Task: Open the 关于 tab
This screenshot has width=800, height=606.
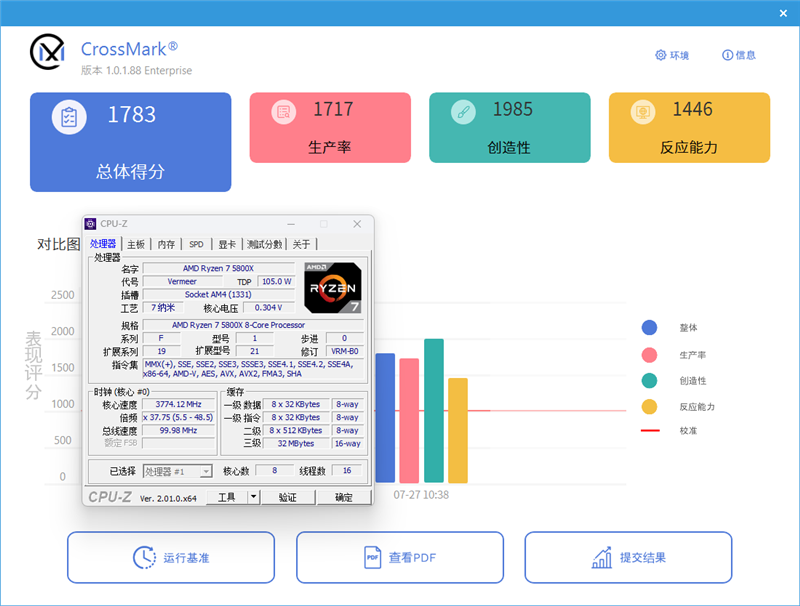Action: 302,244
